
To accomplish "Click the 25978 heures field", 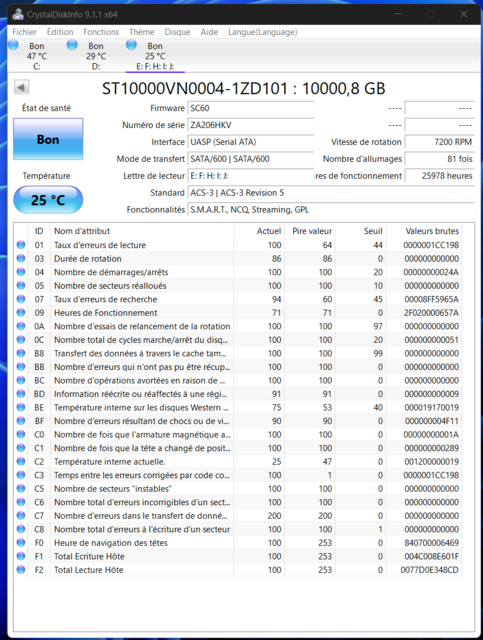I will coord(440,176).
